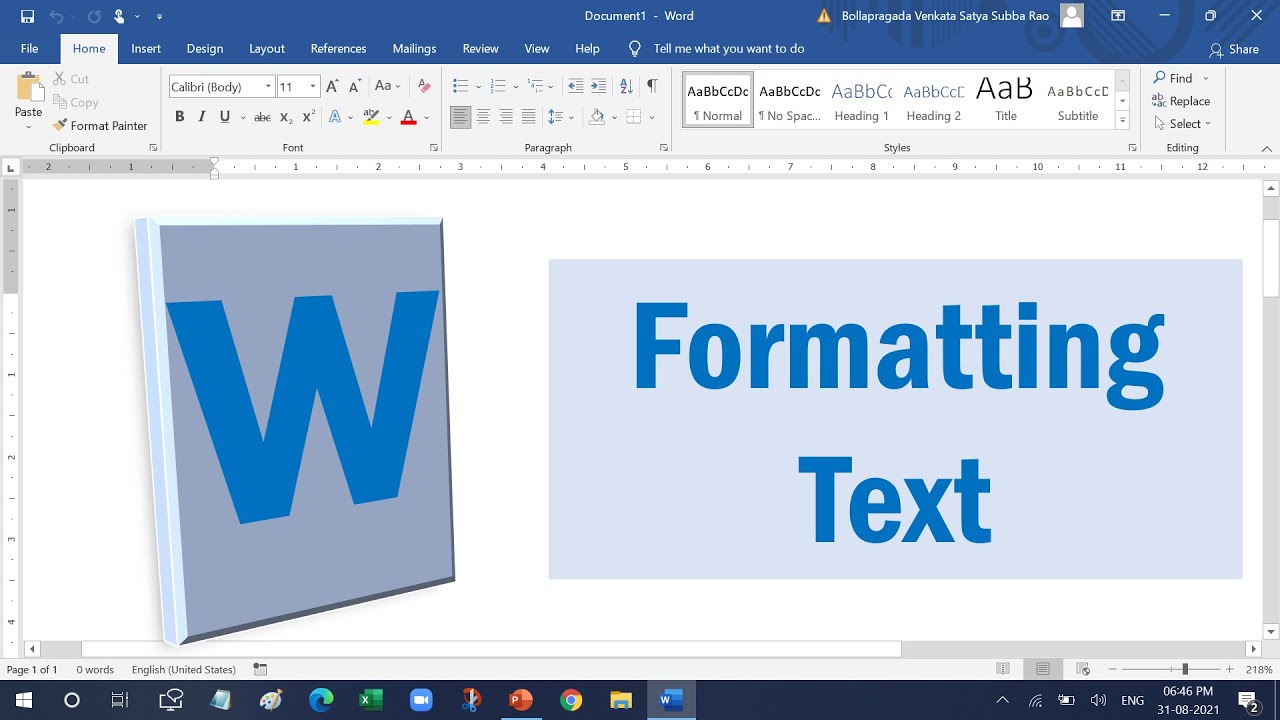Click the 0 words count in status bar
This screenshot has height=720, width=1280.
point(95,669)
